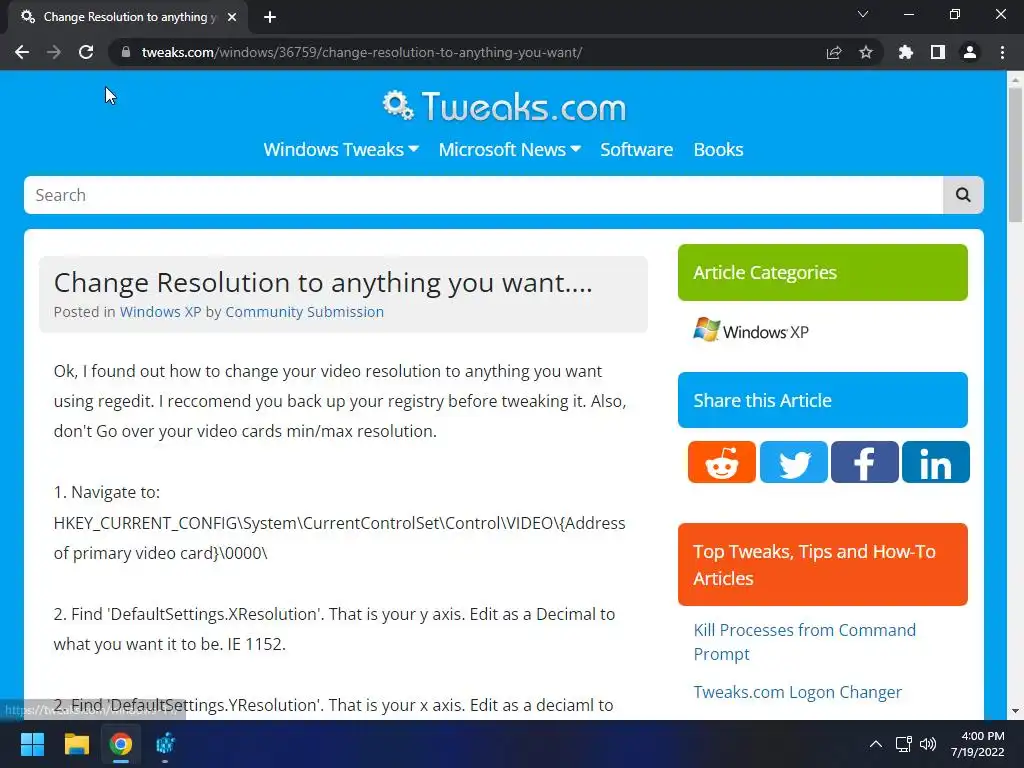Viewport: 1024px width, 768px height.
Task: Open Kill Processes from Command Prompt
Action: [805, 642]
